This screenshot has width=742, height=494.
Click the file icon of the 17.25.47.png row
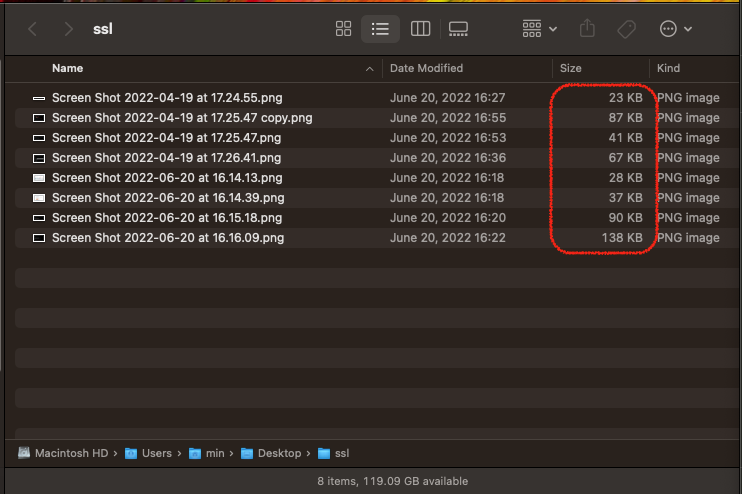[39, 138]
